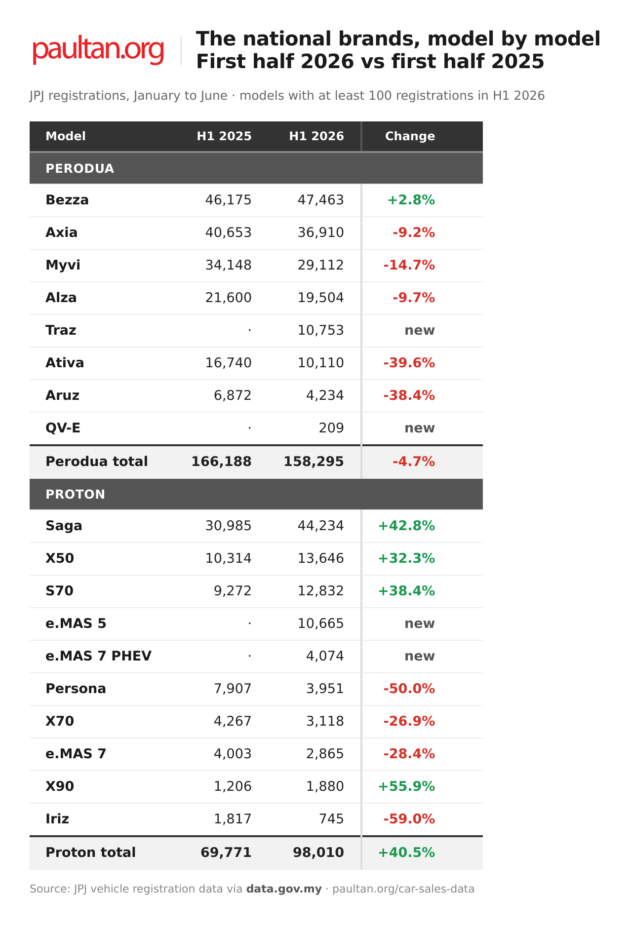
Task: Click the Perodua total row label
Action: (97, 461)
